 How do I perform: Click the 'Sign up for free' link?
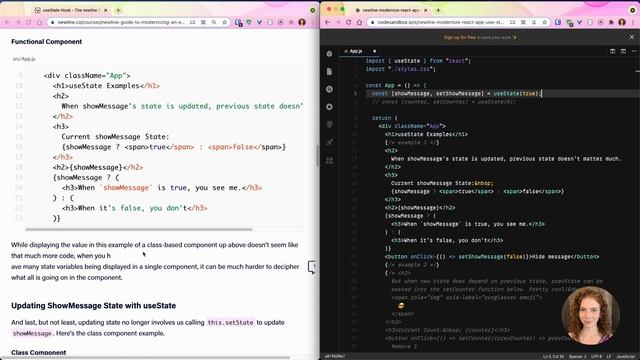(x=460, y=38)
